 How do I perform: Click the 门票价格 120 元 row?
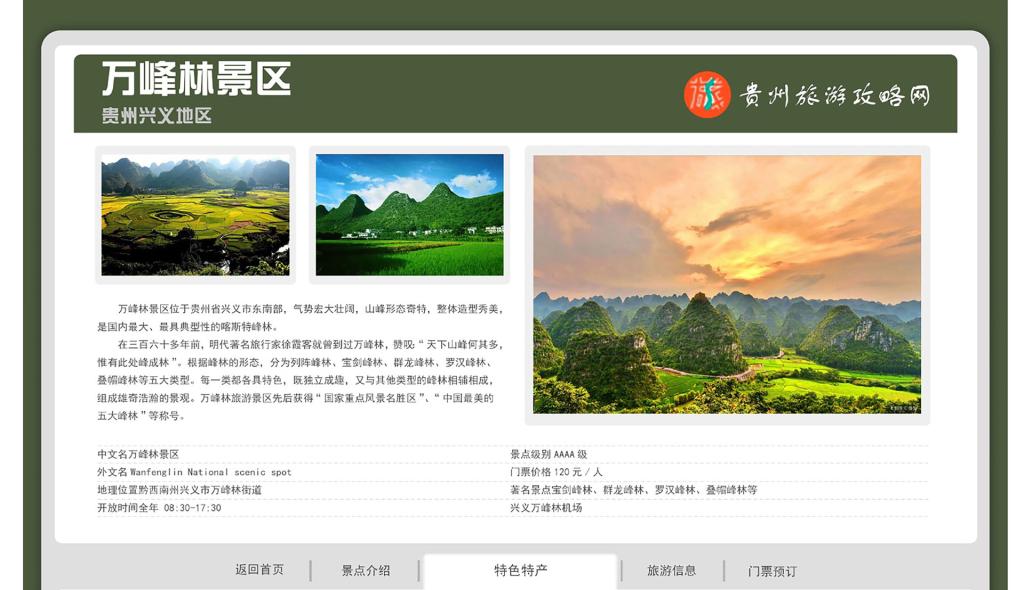tap(556, 472)
